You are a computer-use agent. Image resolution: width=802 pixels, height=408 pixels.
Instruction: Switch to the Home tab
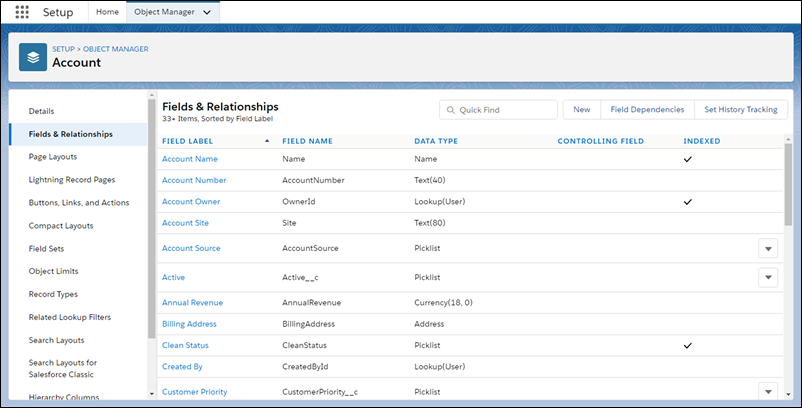coord(107,12)
